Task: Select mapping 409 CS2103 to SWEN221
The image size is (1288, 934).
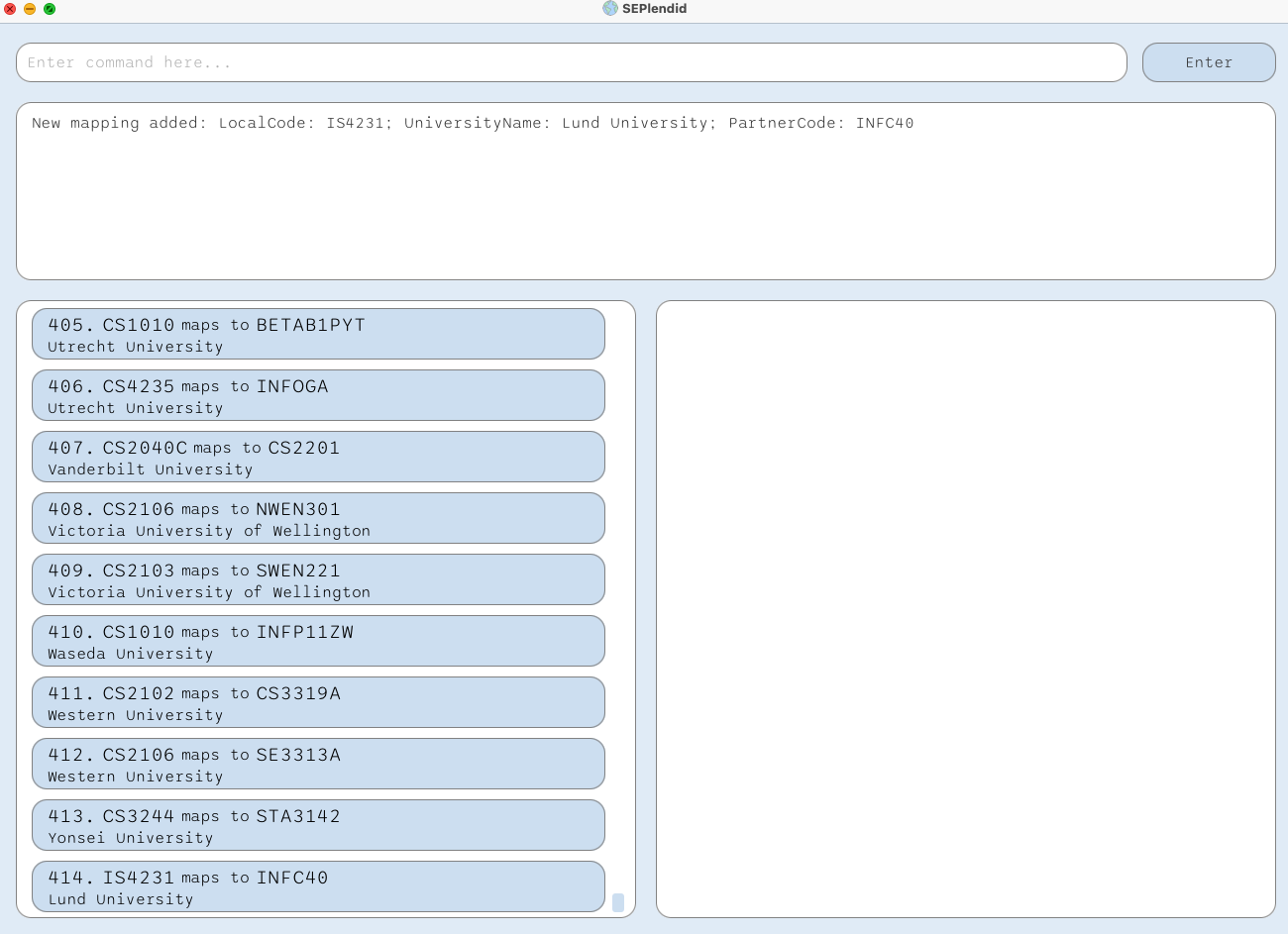Action: click(318, 579)
